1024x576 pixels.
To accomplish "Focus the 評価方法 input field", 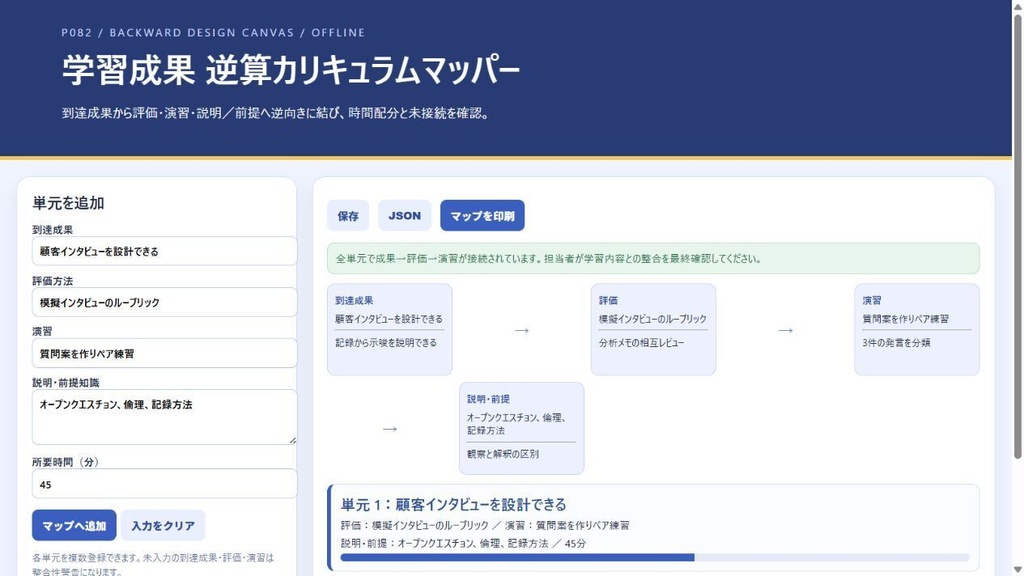I will point(165,302).
